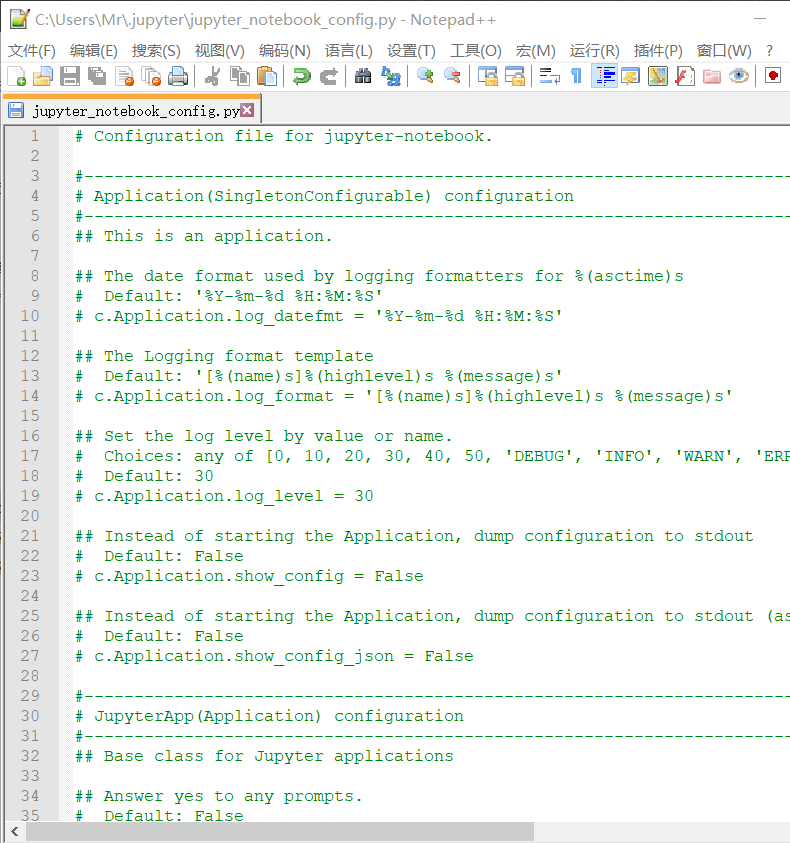Open the 视图(V) menu
Image resolution: width=790 pixels, height=843 pixels.
(219, 51)
